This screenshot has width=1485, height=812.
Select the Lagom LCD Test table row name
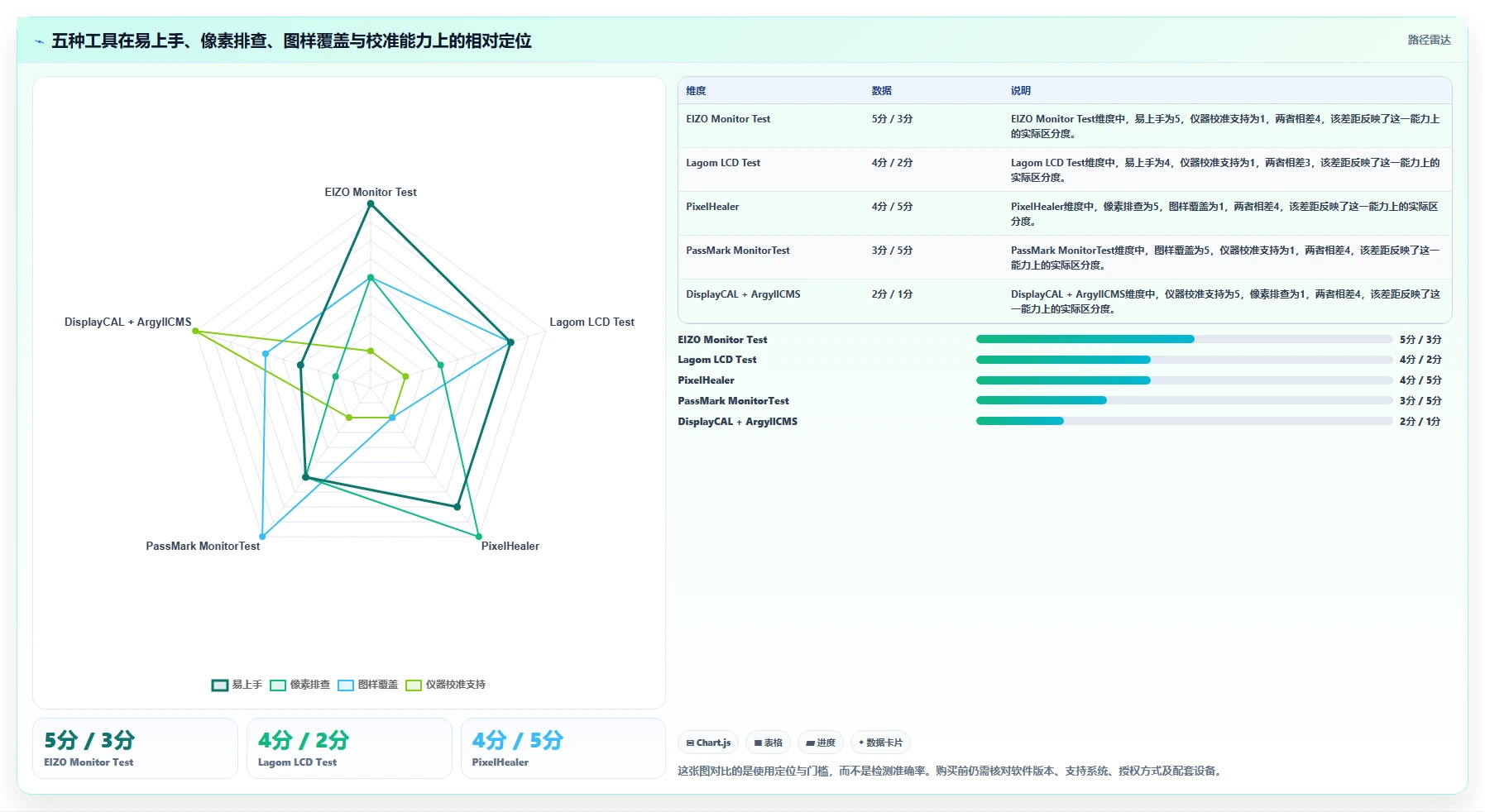click(x=723, y=163)
